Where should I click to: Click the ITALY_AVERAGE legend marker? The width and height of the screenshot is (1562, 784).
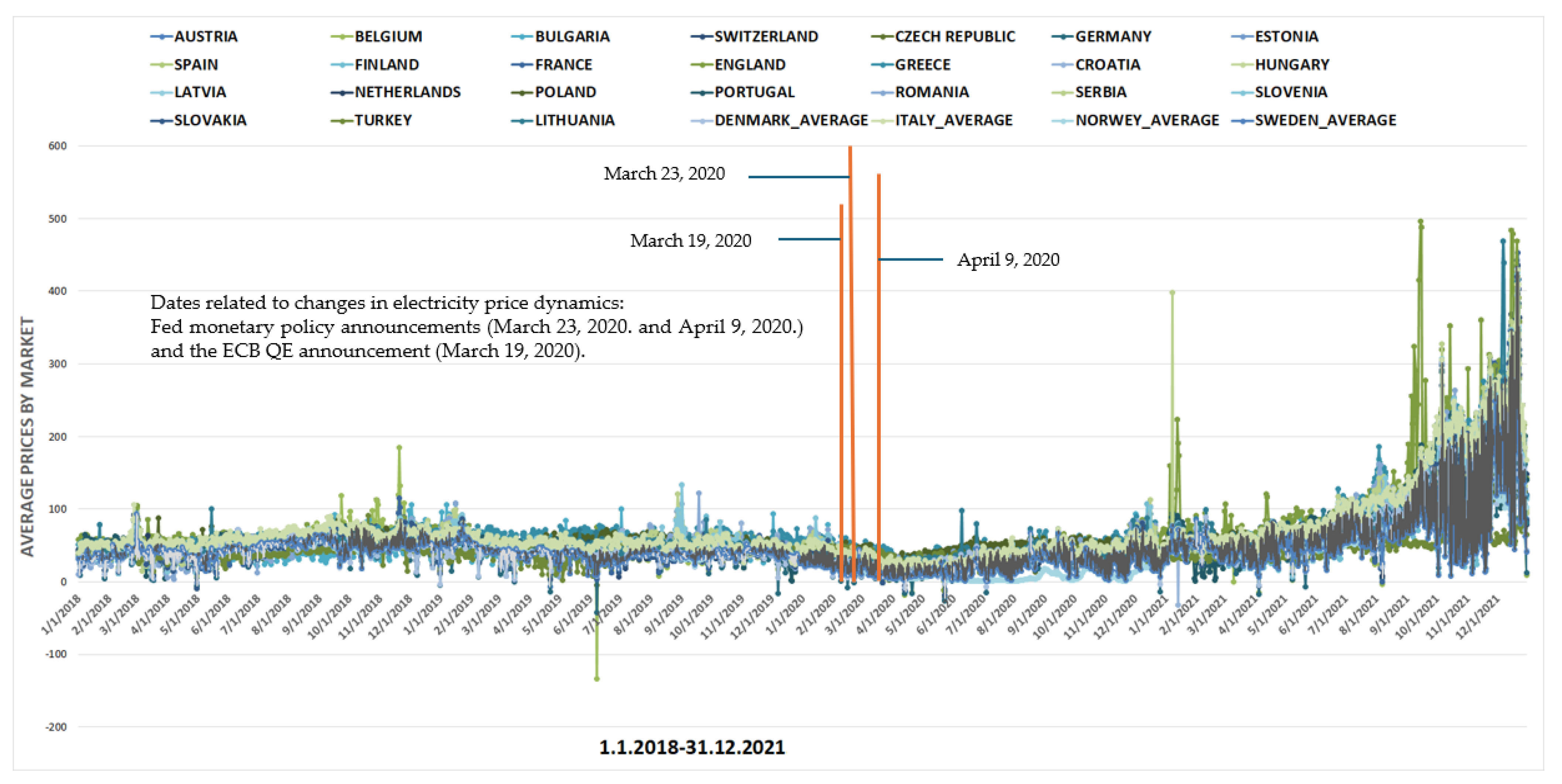click(882, 121)
